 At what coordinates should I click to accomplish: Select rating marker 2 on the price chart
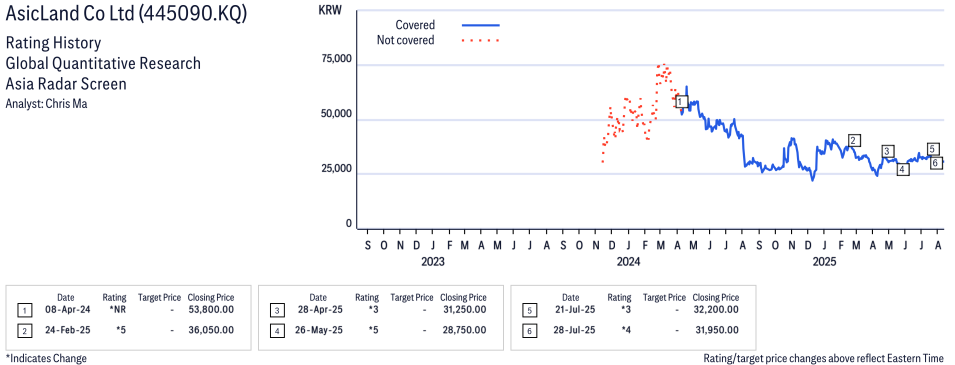[x=854, y=140]
